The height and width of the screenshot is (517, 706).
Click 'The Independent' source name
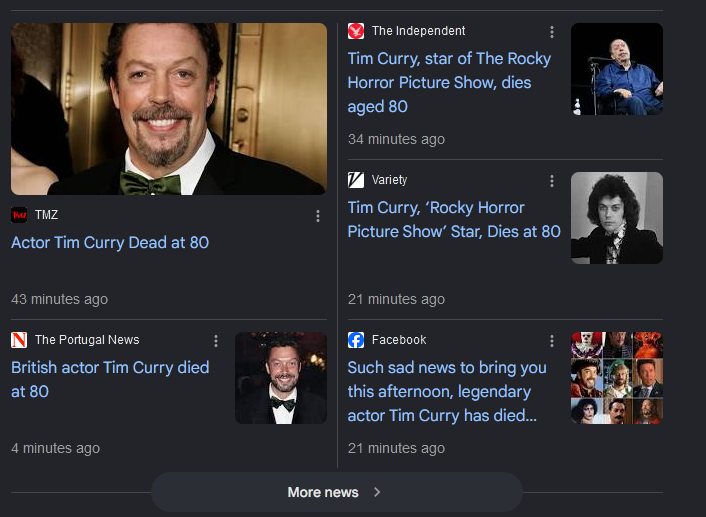[418, 31]
